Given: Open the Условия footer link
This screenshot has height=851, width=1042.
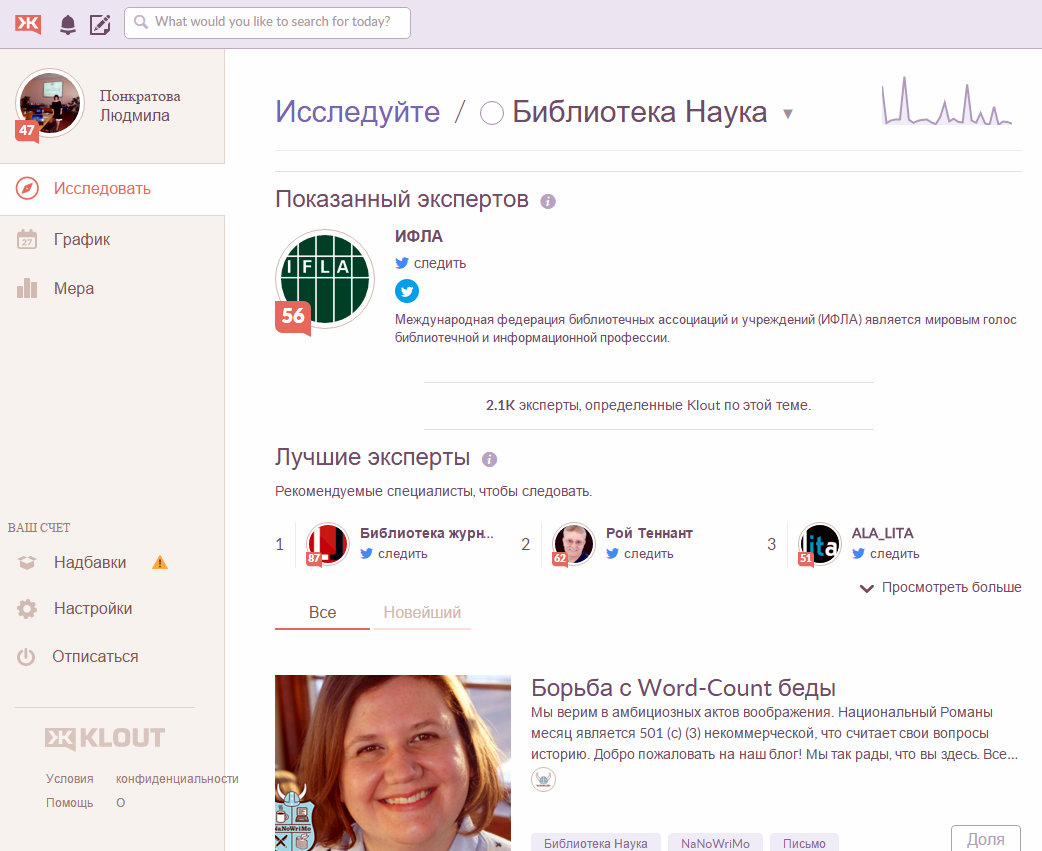Looking at the screenshot, I should (x=70, y=779).
